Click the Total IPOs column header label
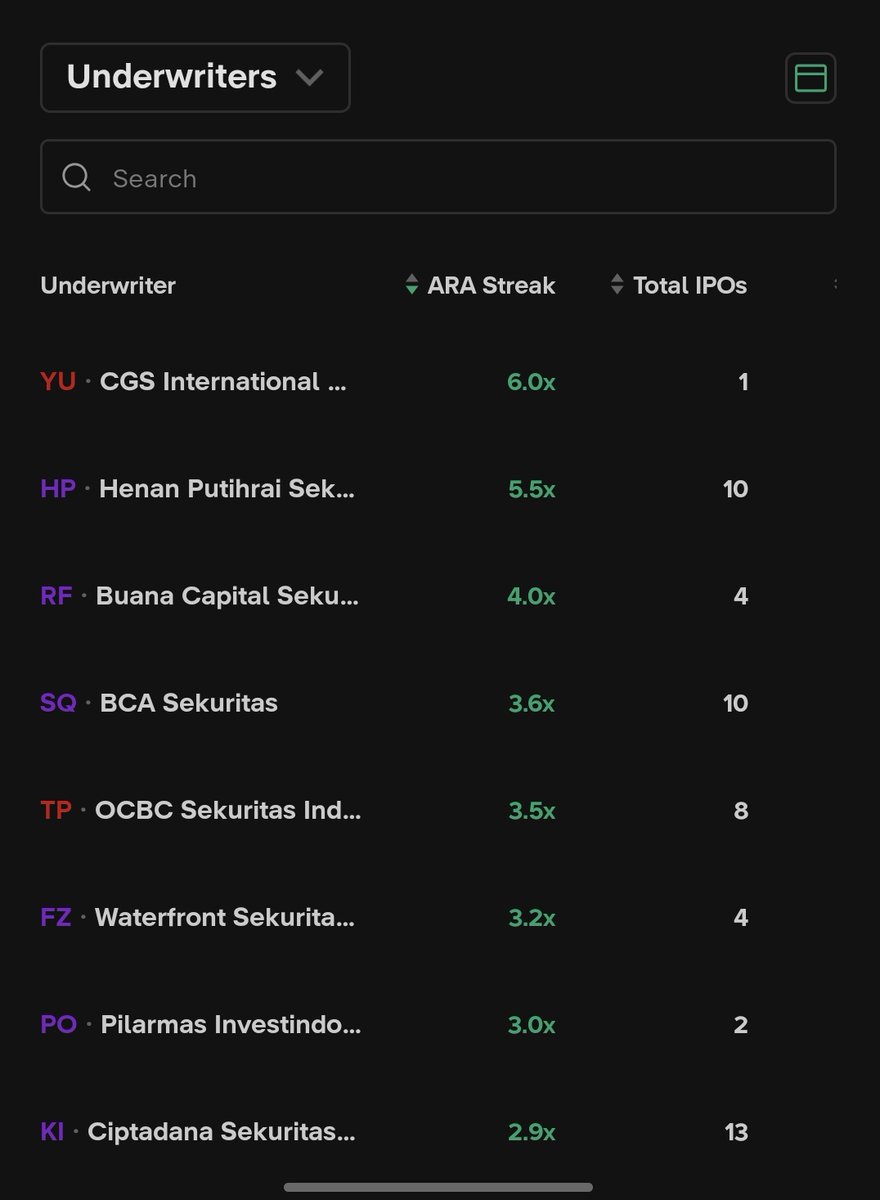880x1200 pixels. 690,285
